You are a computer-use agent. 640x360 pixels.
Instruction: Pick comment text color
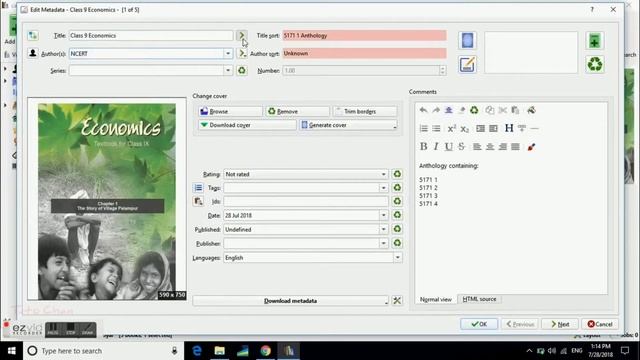pyautogui.click(x=531, y=147)
